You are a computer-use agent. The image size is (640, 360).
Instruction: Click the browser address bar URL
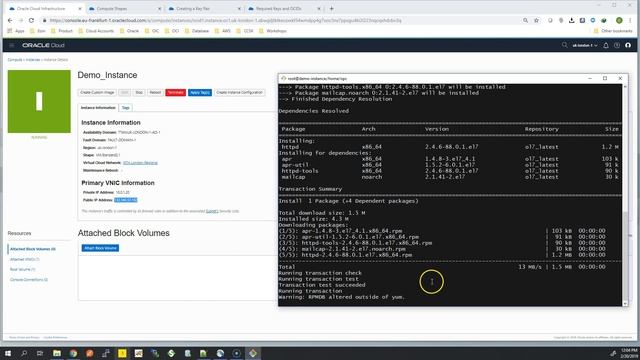226,20
